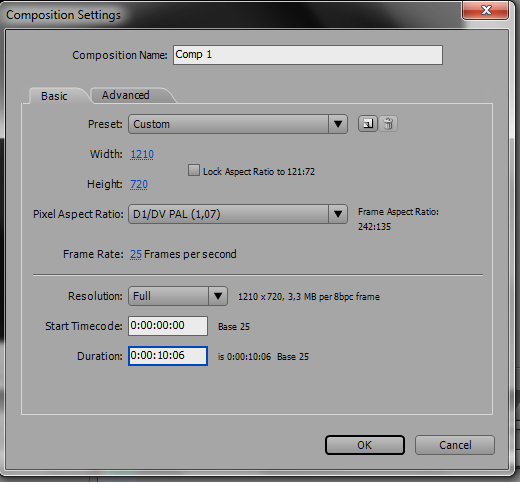Click the save preset icon
This screenshot has height=484, width=522.
click(367, 124)
